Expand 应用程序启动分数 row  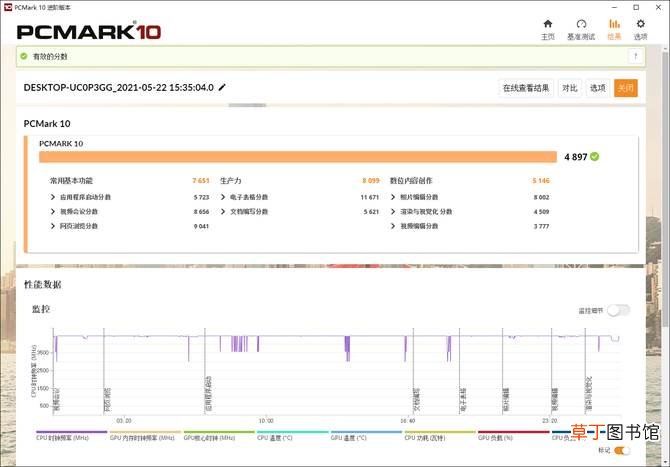[53, 197]
